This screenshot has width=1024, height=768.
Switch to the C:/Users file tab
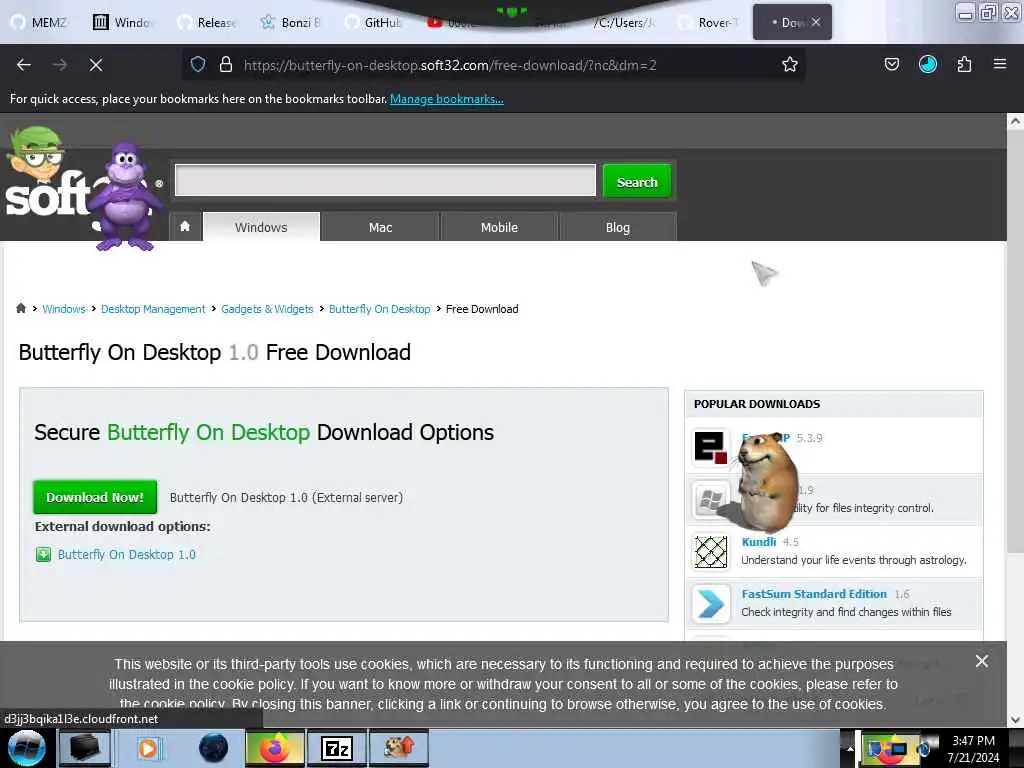(625, 22)
